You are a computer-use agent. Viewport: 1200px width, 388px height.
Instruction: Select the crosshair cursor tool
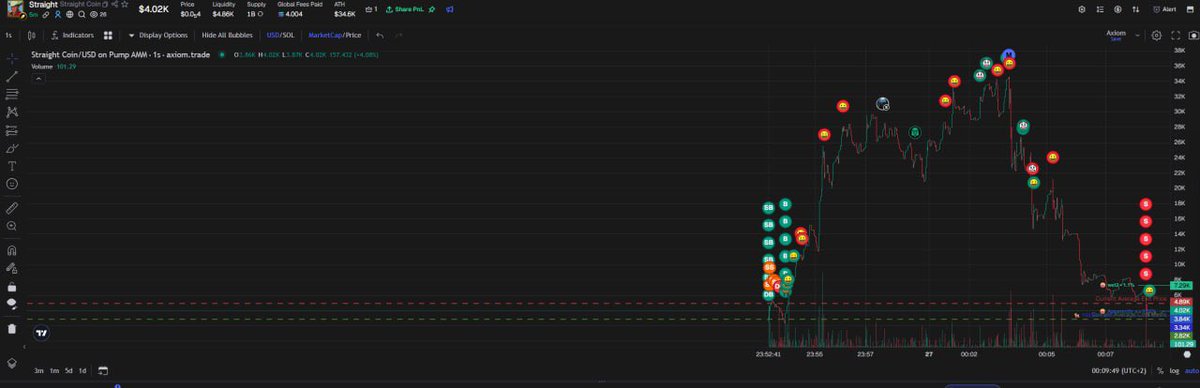12,58
